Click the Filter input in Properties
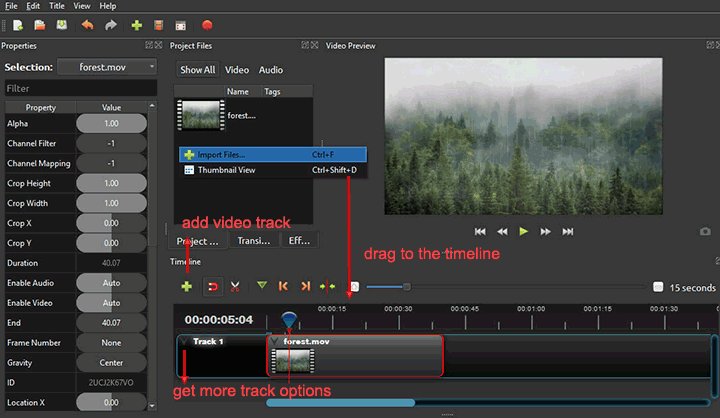 point(78,88)
